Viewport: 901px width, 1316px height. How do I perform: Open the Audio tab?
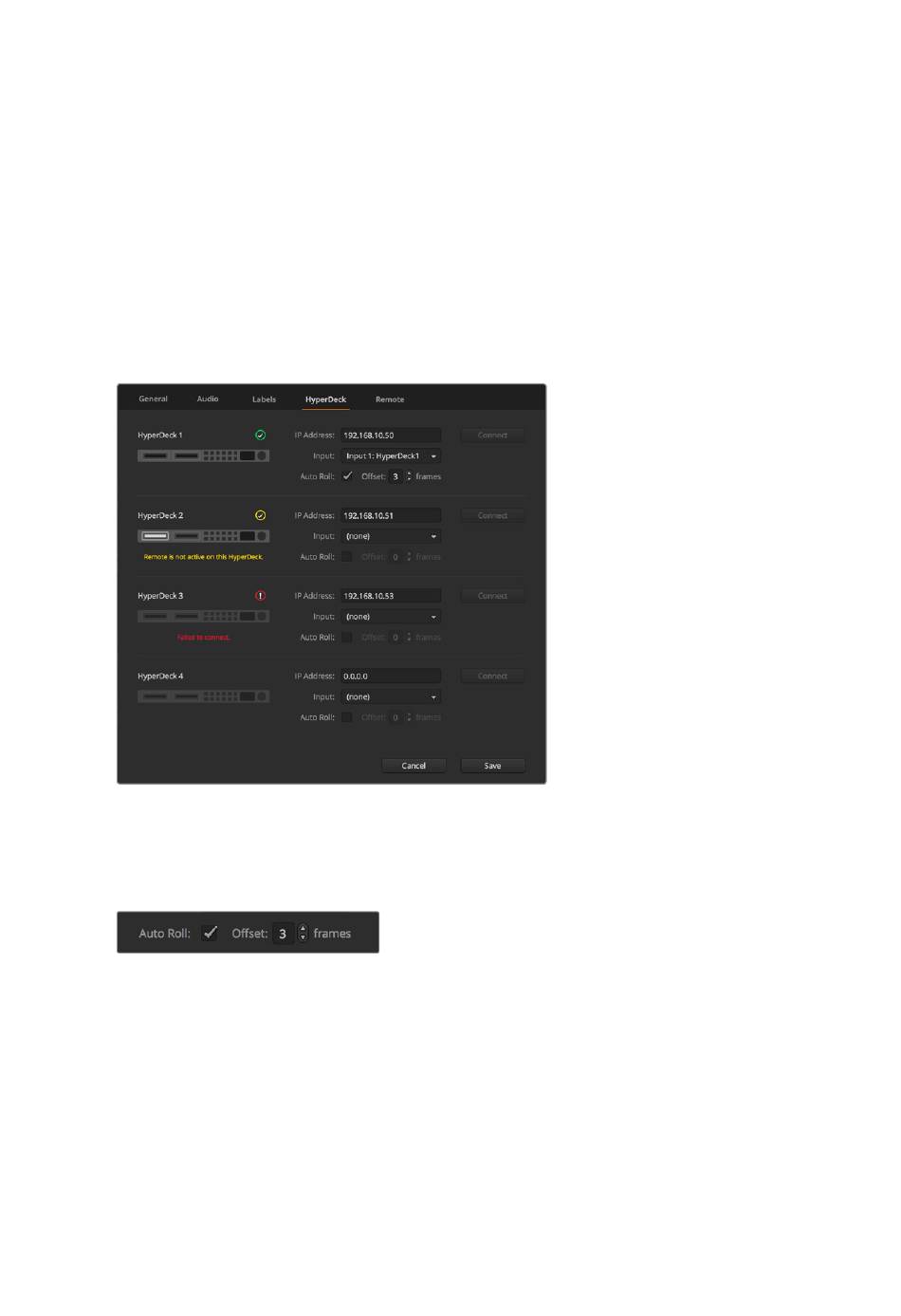point(208,399)
